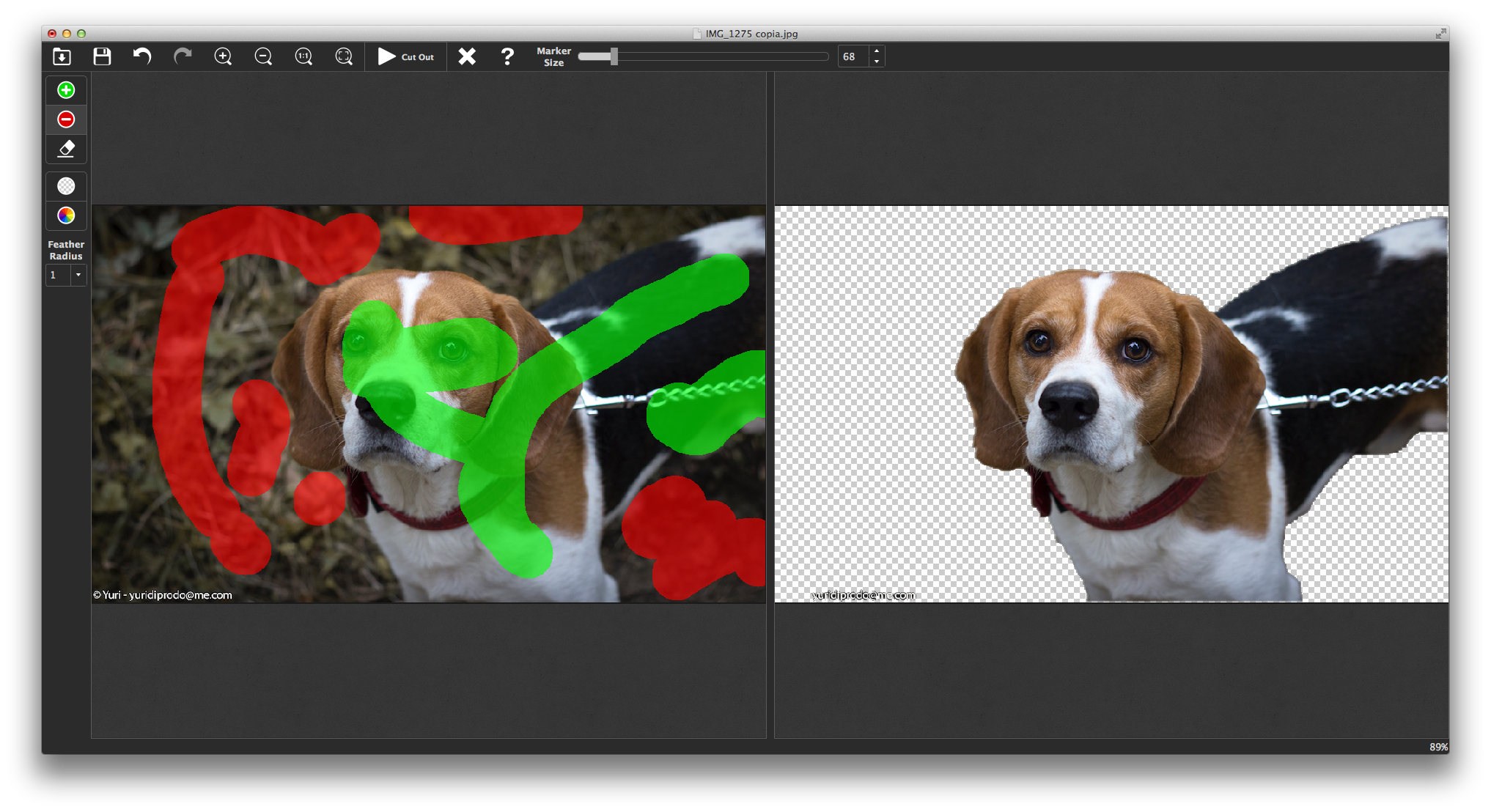Click the redo arrow icon
The height and width of the screenshot is (812, 1491).
(183, 56)
